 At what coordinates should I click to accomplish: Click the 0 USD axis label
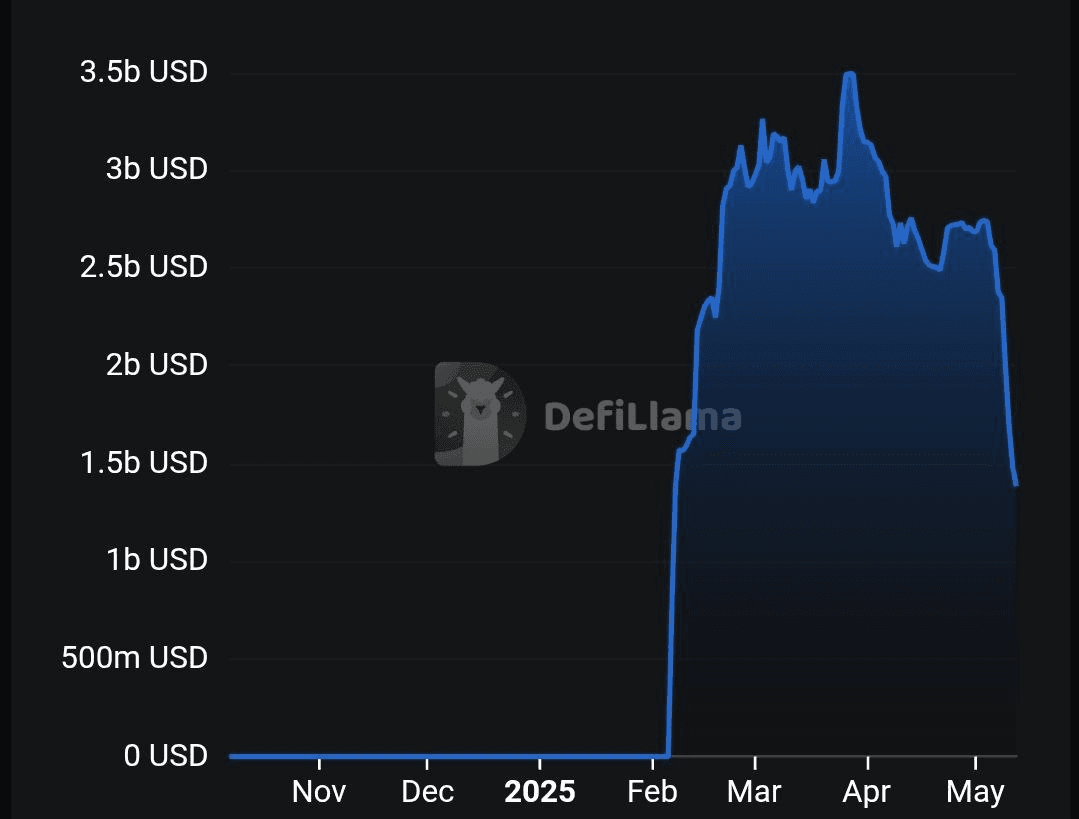click(166, 755)
